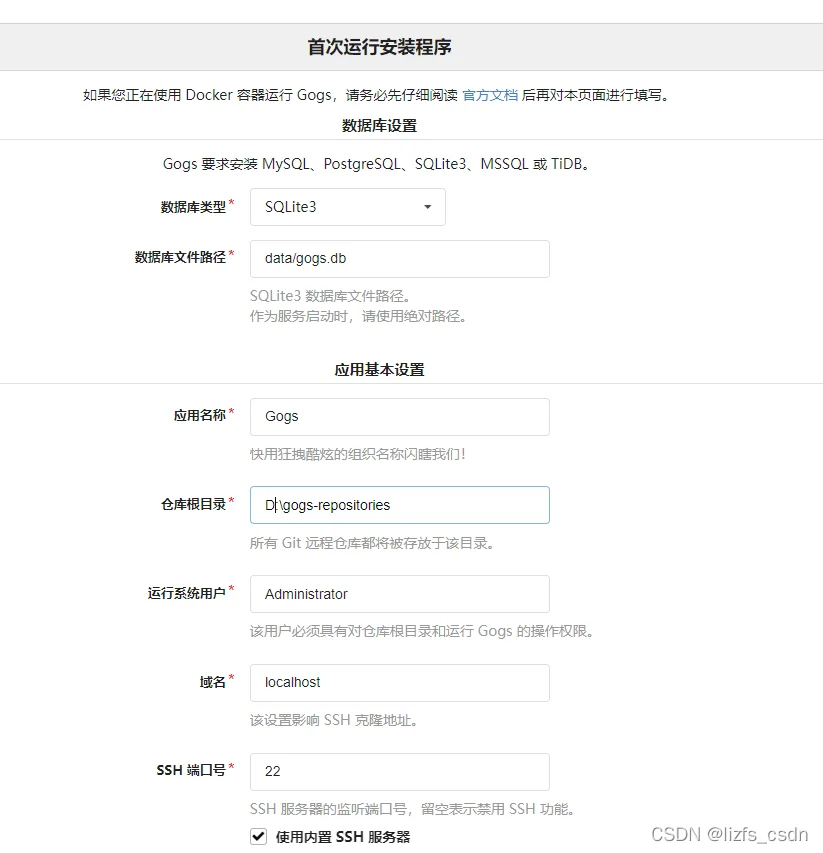Click the 数据库文件路径 label
Viewport: 823px width, 853px height.
[180, 257]
